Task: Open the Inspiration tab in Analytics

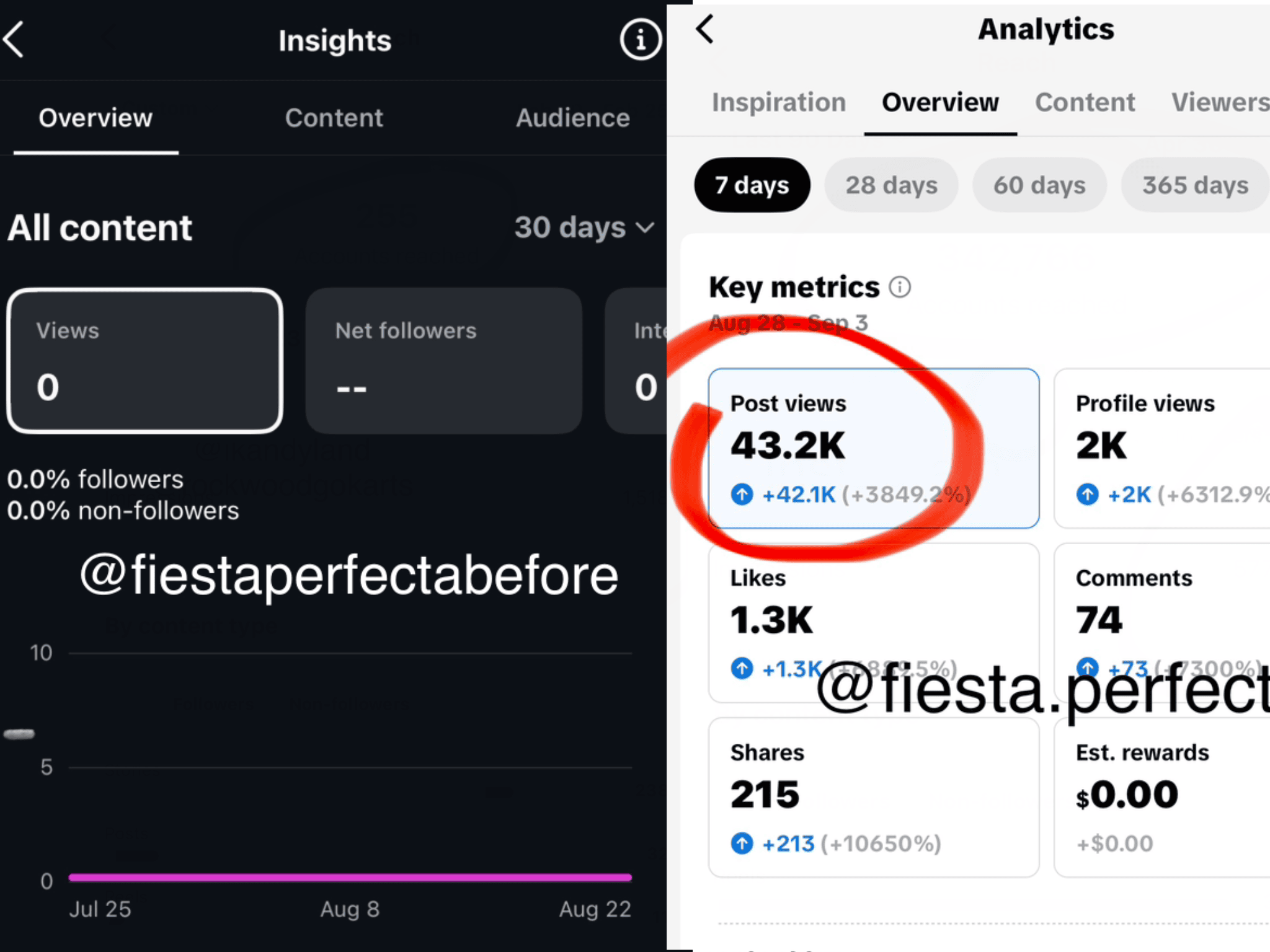Action: point(779,102)
